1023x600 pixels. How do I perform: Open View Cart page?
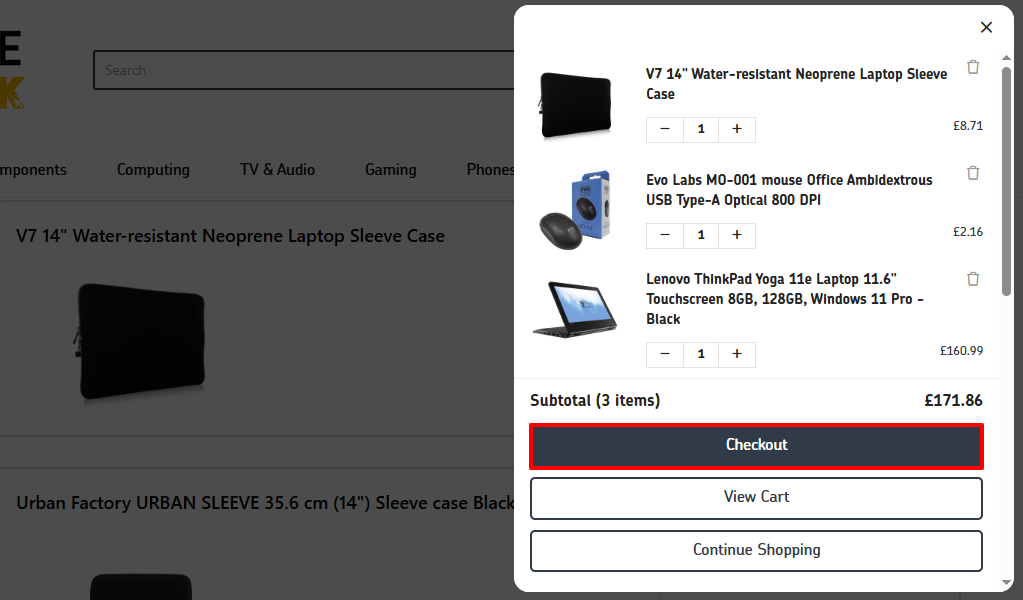point(756,498)
